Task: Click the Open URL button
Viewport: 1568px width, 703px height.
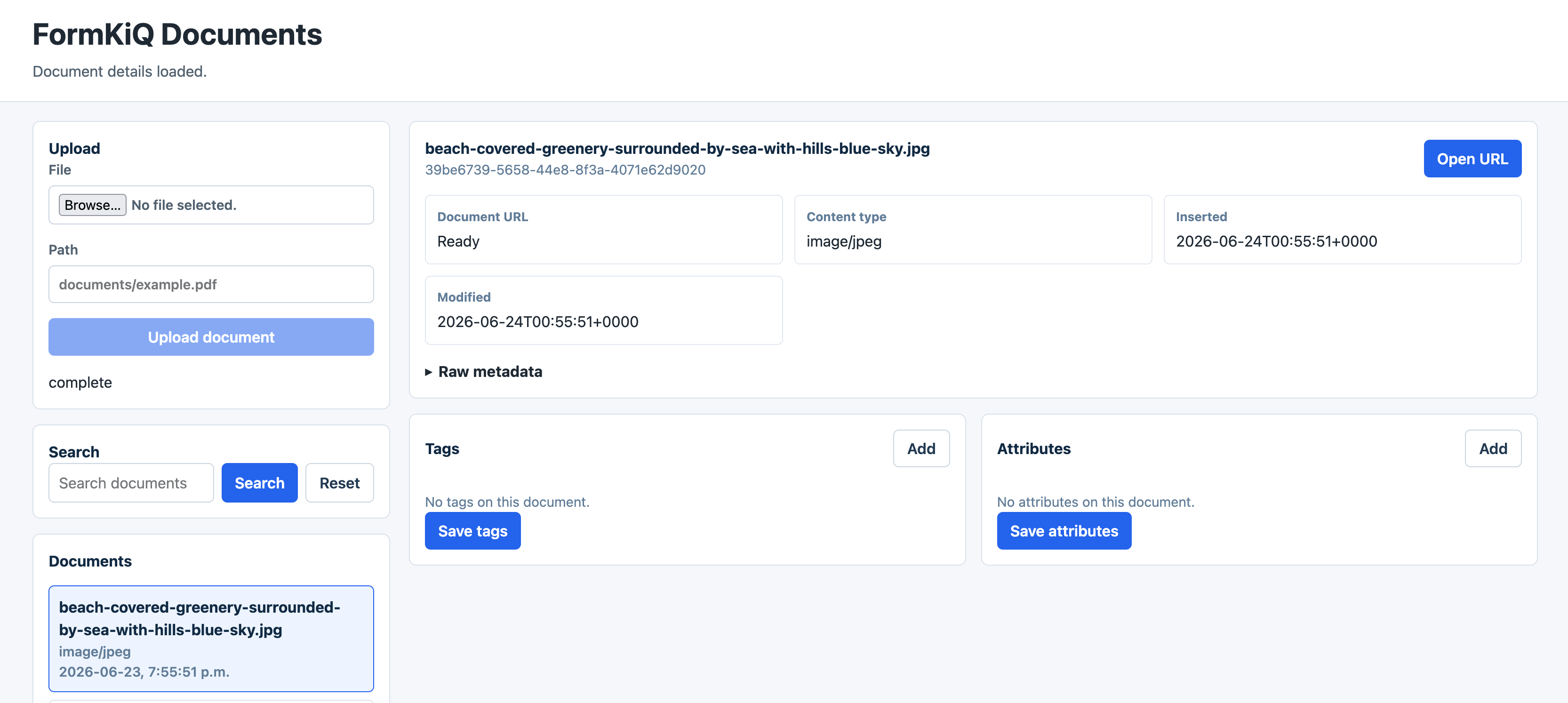Action: click(x=1472, y=159)
